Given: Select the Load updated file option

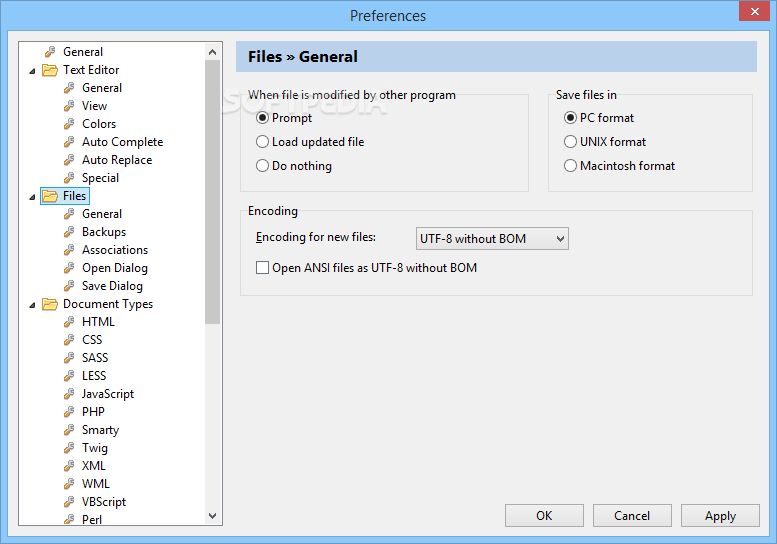Looking at the screenshot, I should pos(263,142).
